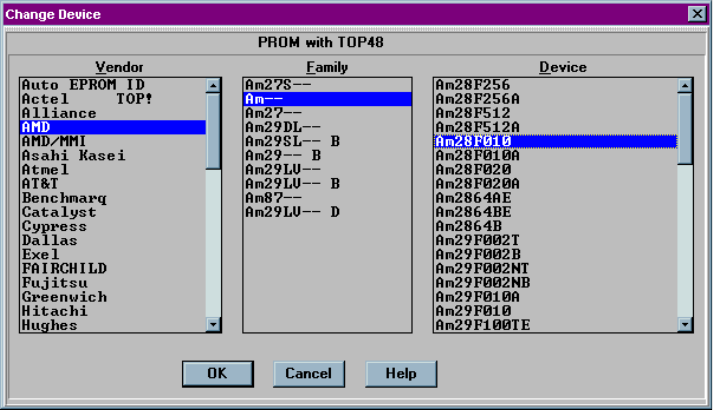This screenshot has height=410, width=713.
Task: Pick device Am28F512
Action: tap(556, 113)
